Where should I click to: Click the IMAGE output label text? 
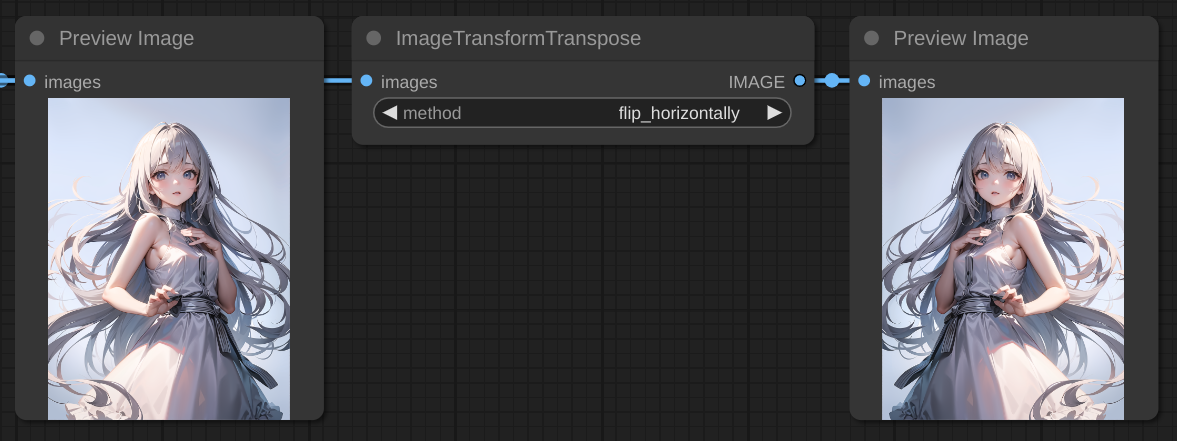click(x=756, y=82)
